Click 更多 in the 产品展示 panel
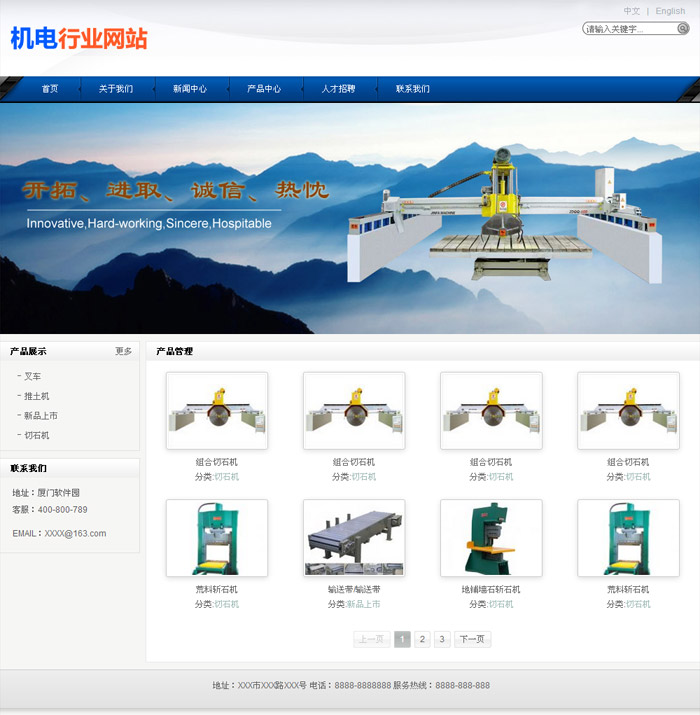700x715 pixels. [x=123, y=351]
